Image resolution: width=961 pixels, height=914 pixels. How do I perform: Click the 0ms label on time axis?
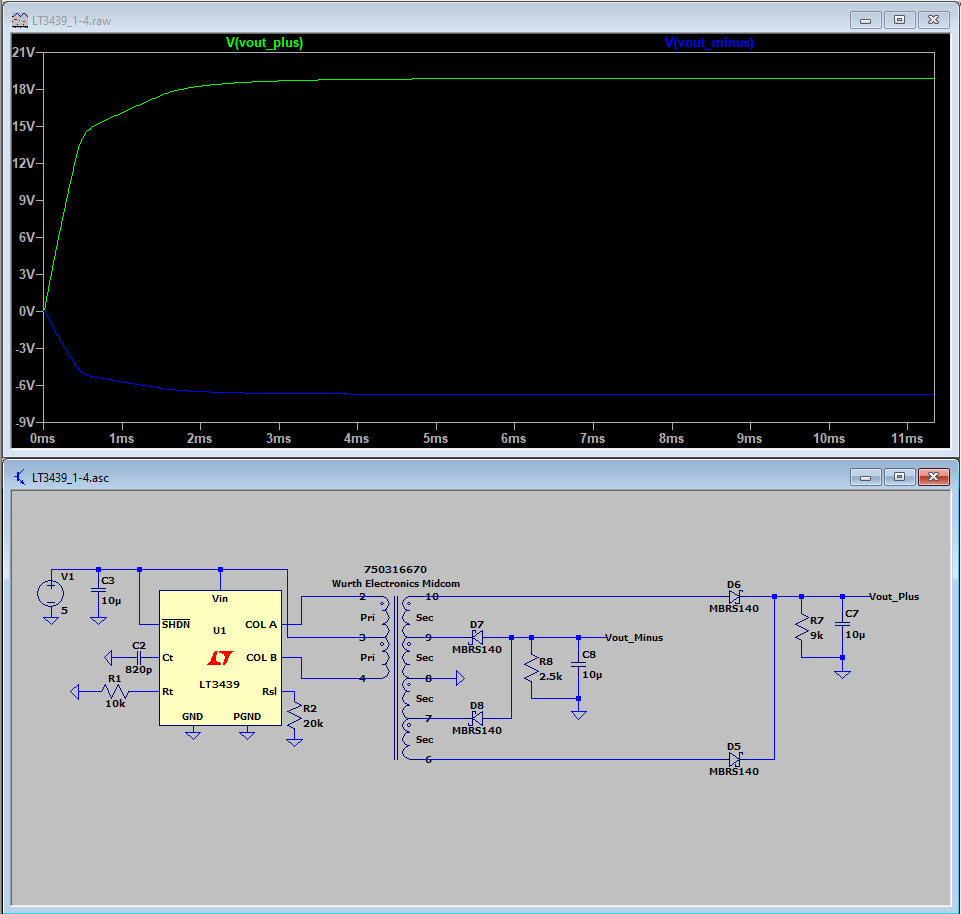tap(43, 438)
